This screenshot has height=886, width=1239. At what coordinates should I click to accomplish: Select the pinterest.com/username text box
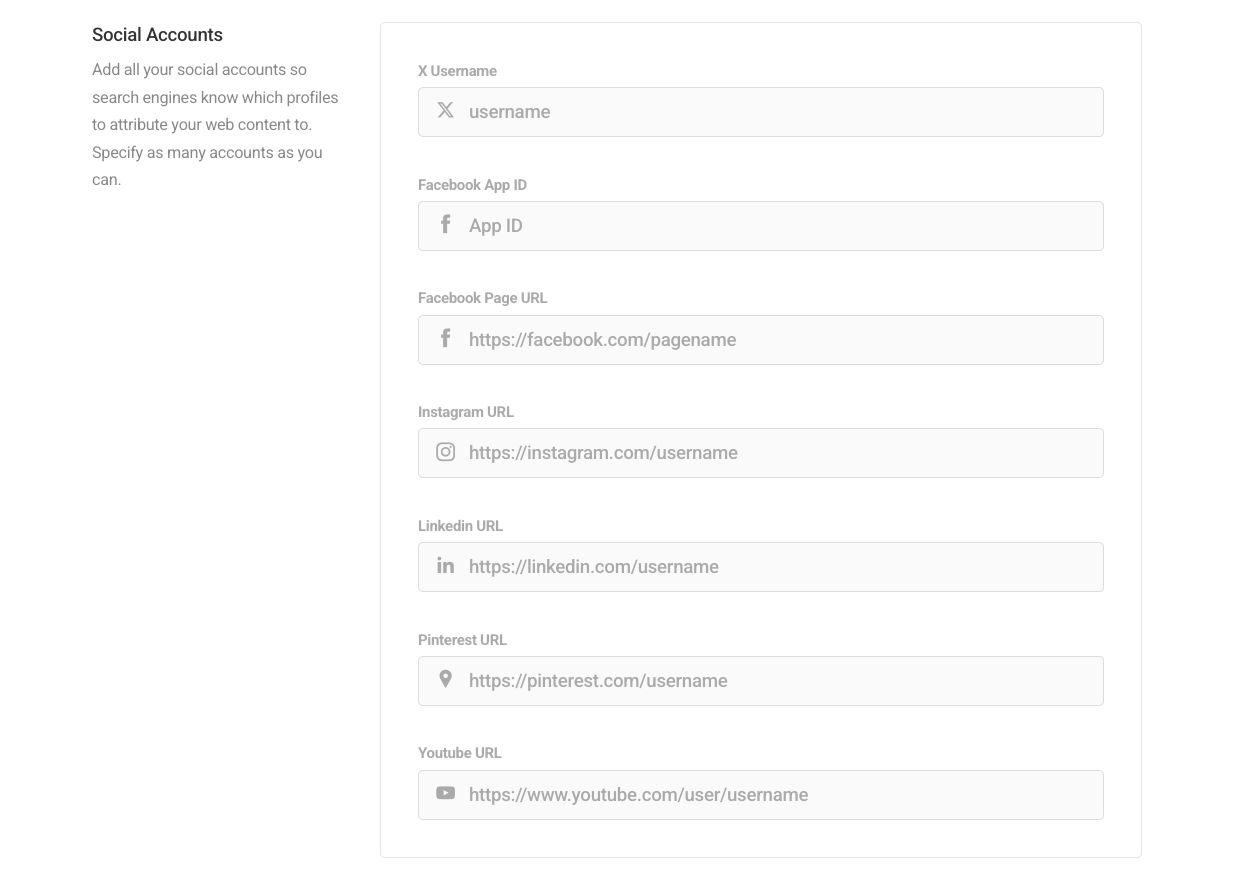780,681
